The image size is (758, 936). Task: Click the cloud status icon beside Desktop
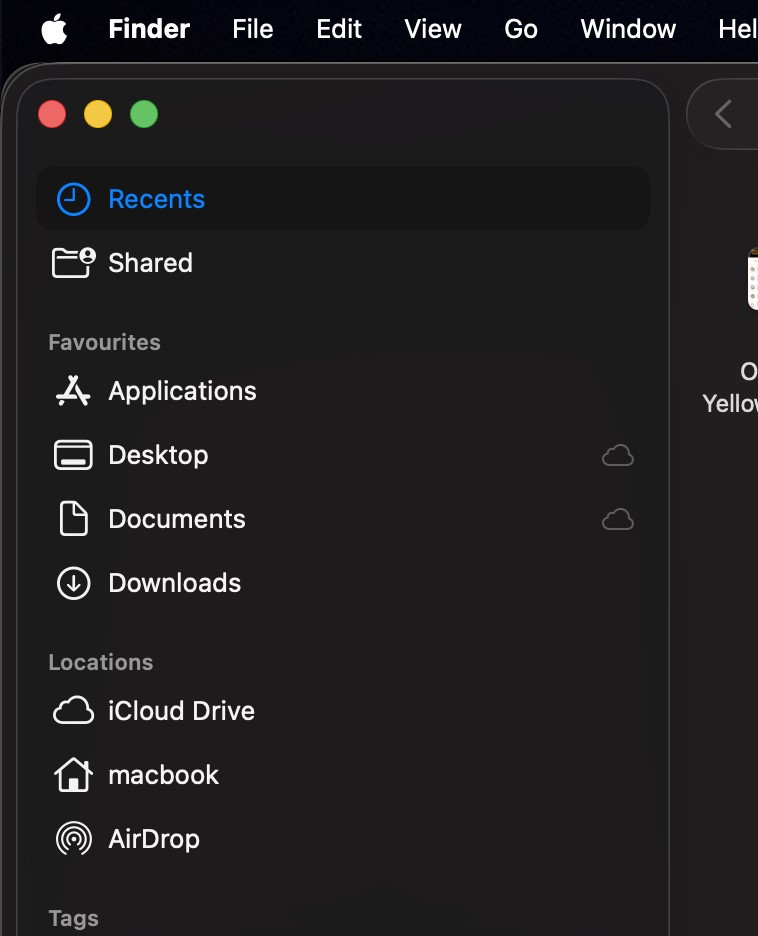point(618,455)
